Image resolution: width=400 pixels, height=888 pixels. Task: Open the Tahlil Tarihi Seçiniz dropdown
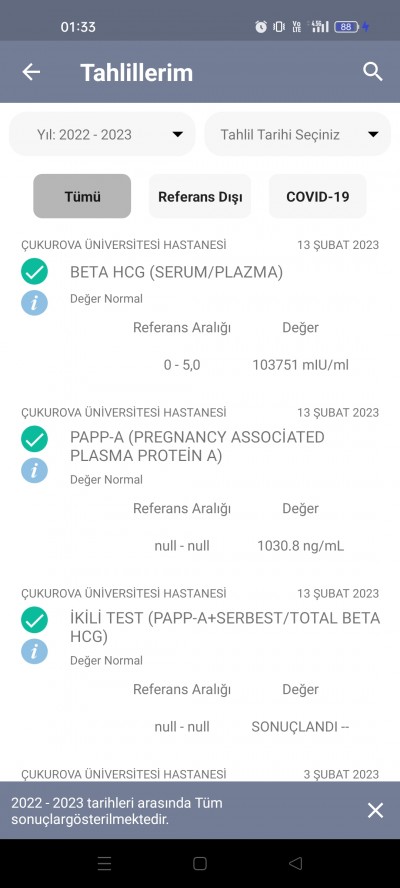click(297, 134)
